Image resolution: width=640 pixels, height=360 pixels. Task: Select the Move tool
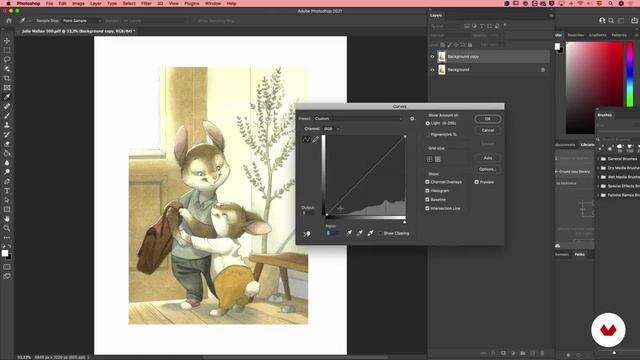click(7, 41)
